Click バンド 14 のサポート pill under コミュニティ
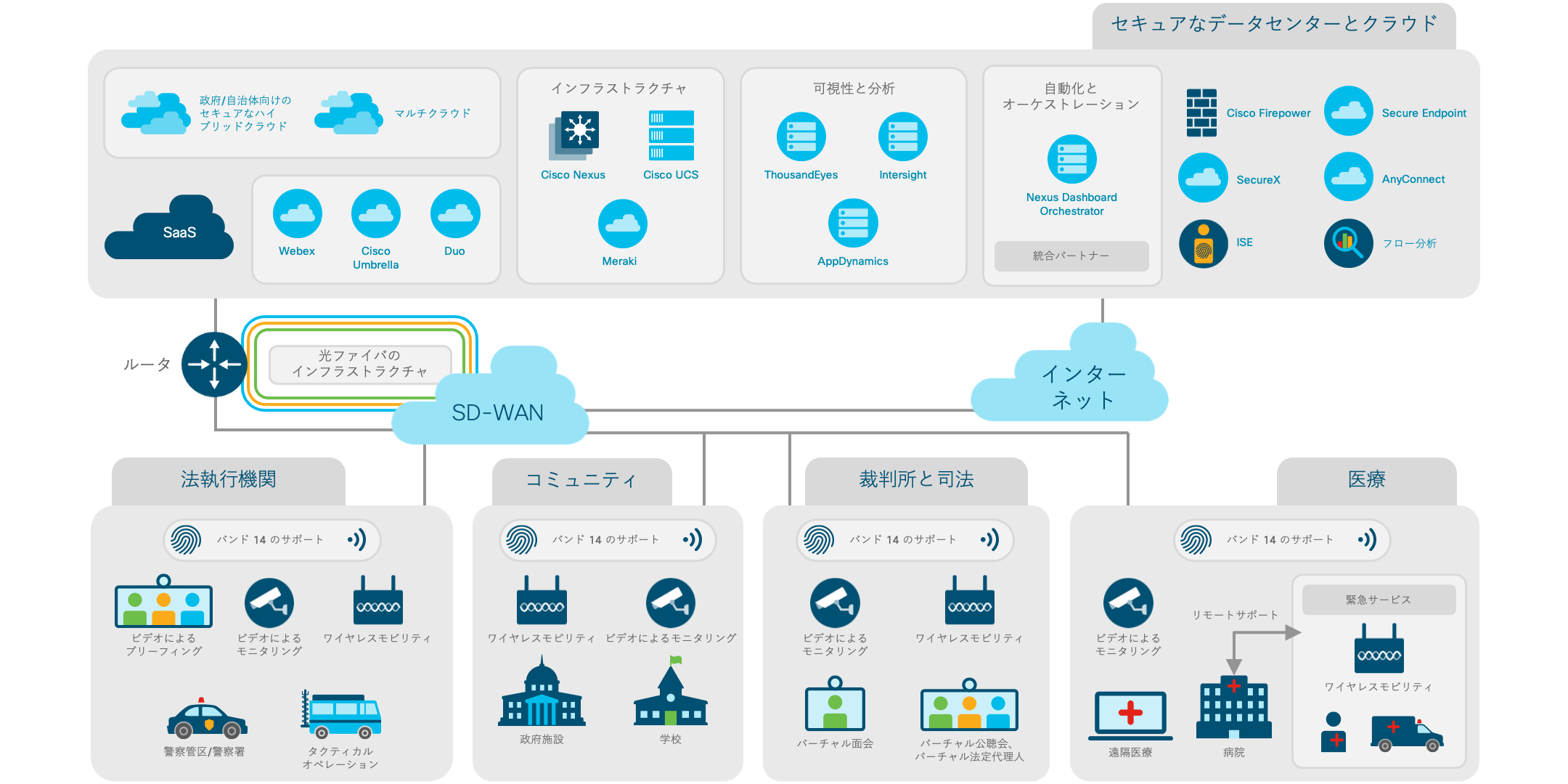Screen dimensions: 1568x784 (x=608, y=540)
